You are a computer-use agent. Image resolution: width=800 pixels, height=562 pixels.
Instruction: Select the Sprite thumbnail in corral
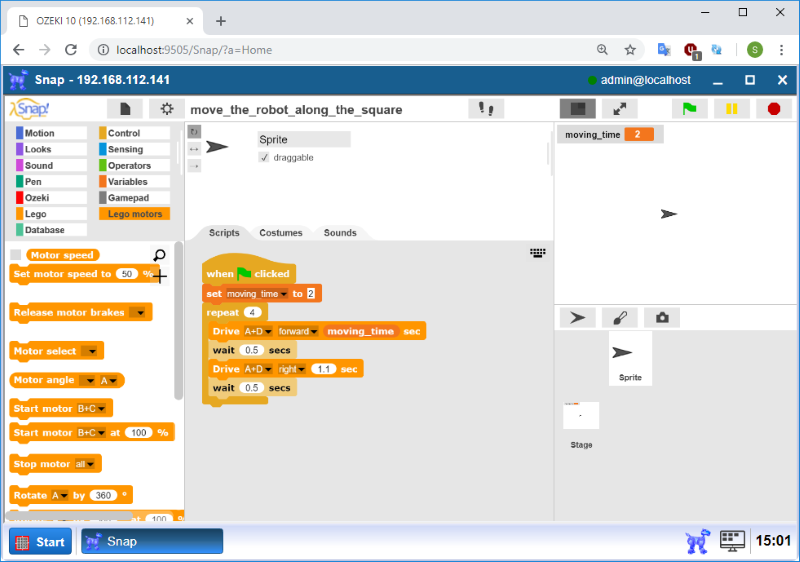click(630, 359)
